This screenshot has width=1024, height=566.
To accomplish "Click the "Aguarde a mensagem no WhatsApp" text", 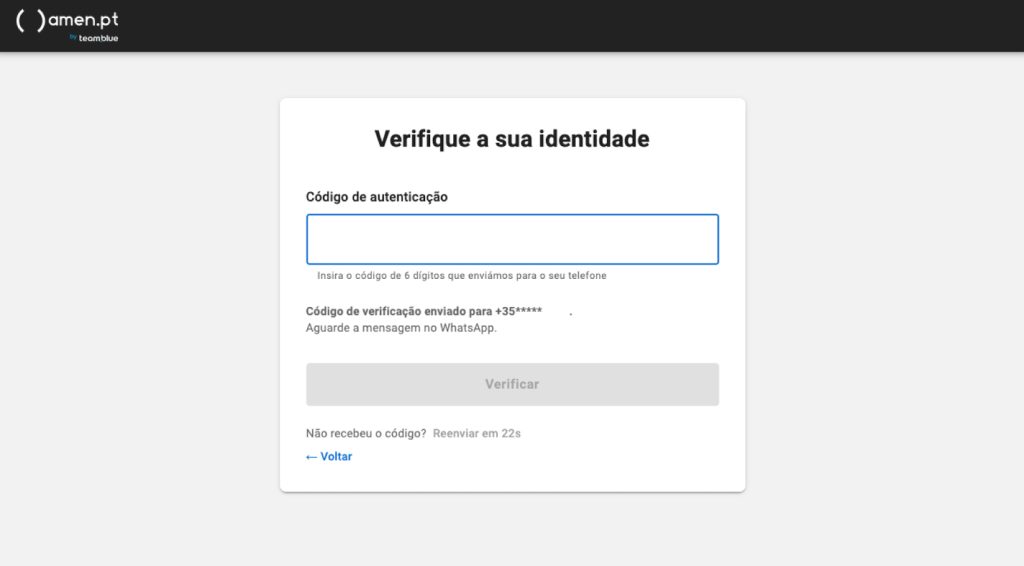I will [x=401, y=327].
